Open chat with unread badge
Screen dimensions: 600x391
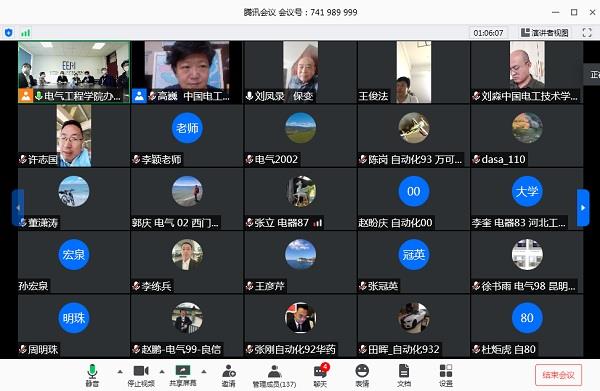[321, 375]
